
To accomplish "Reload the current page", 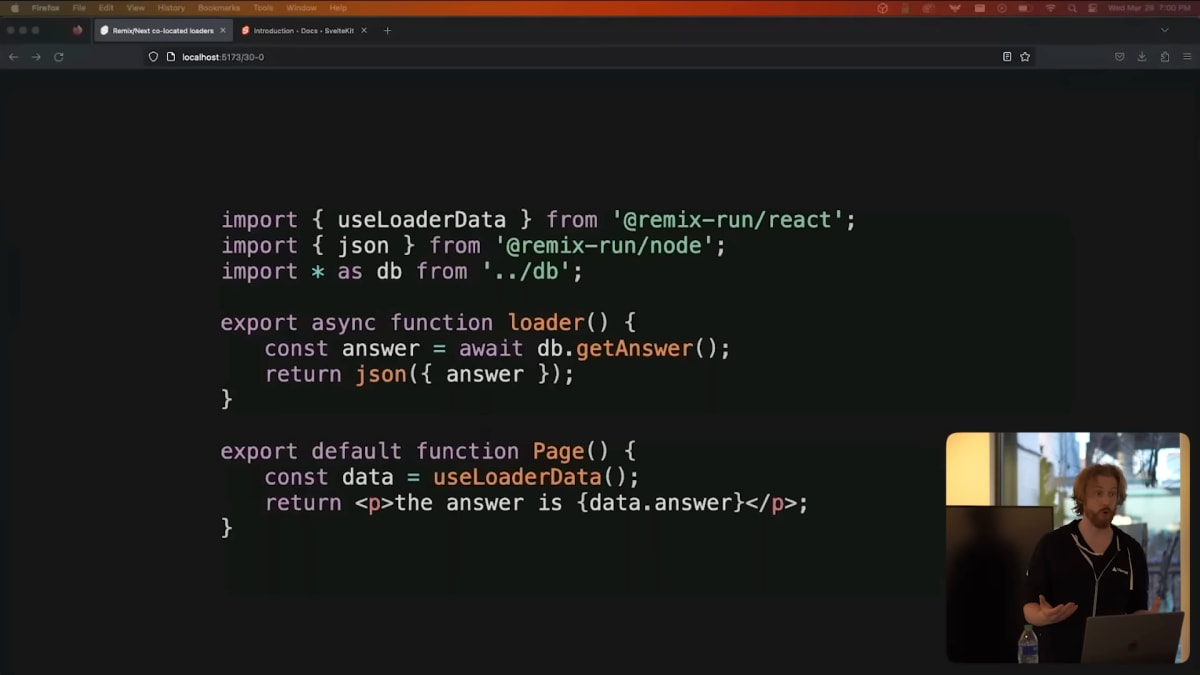I will tap(59, 57).
